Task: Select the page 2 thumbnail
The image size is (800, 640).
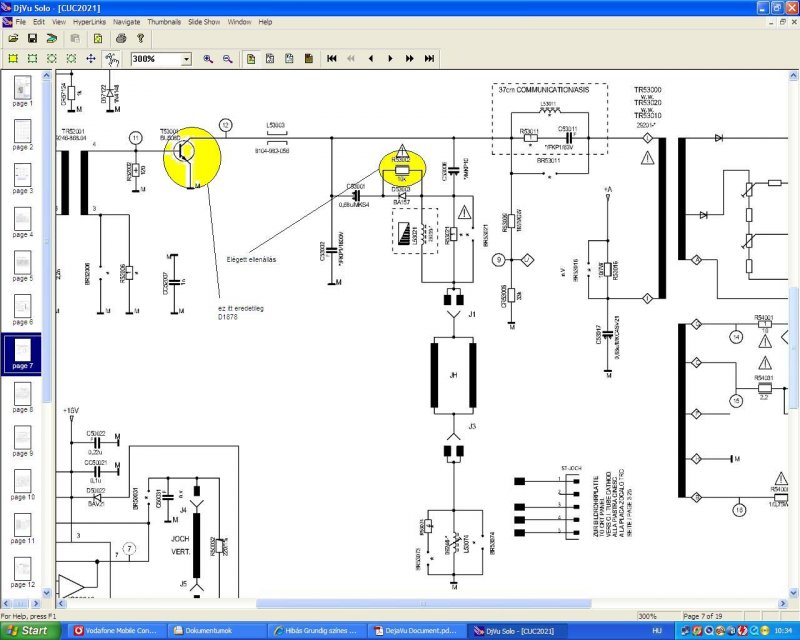Action: coord(22,135)
